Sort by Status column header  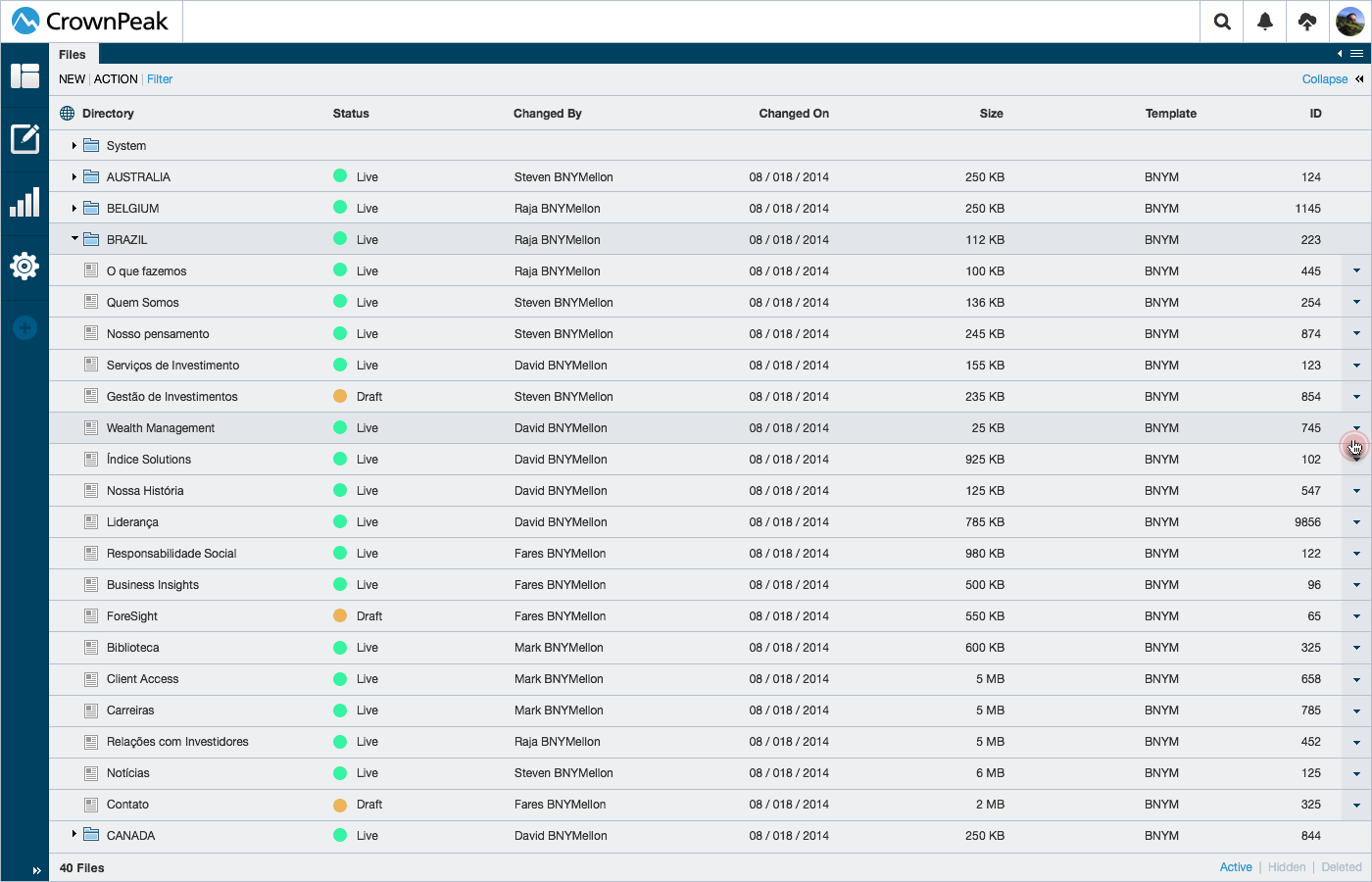point(351,114)
